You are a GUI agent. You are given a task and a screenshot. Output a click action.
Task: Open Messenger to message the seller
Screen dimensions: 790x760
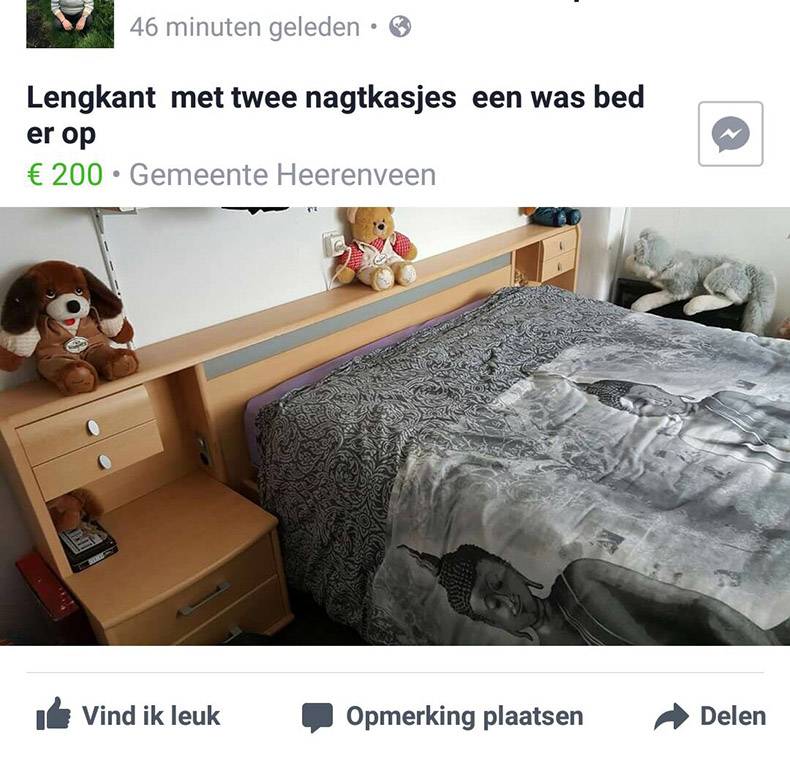pyautogui.click(x=731, y=134)
